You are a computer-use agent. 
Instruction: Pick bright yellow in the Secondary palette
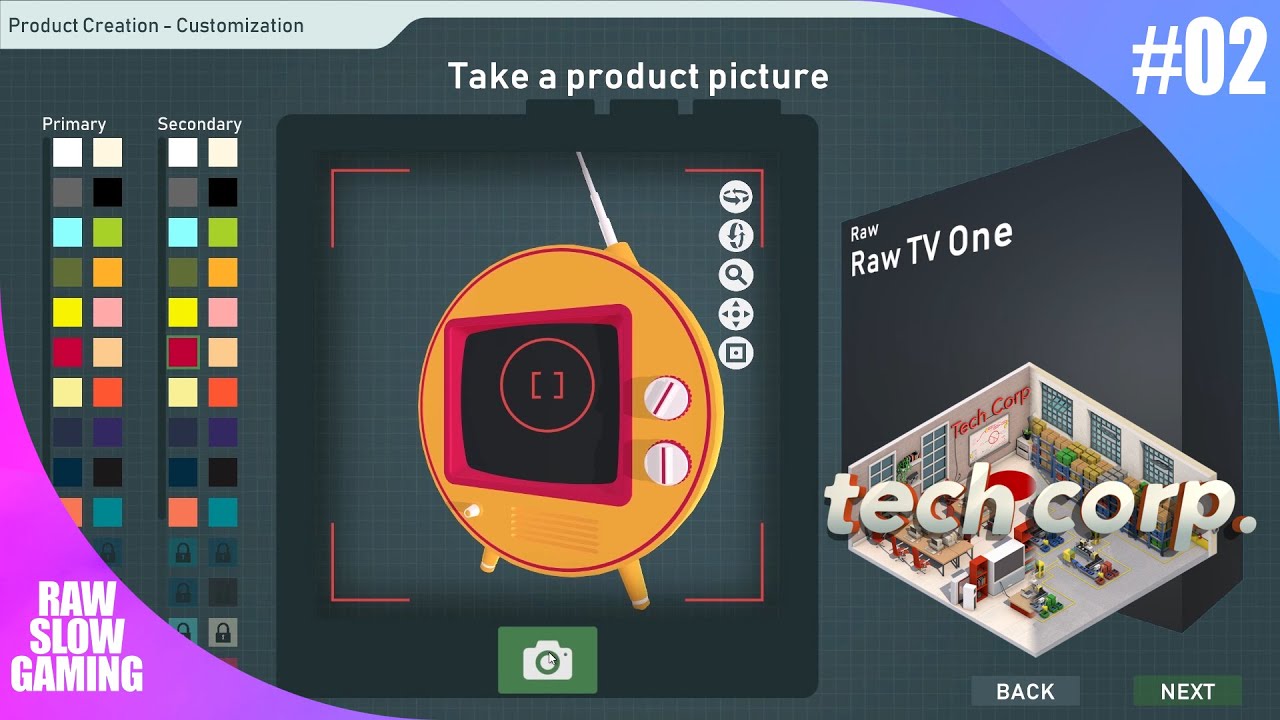click(x=183, y=312)
